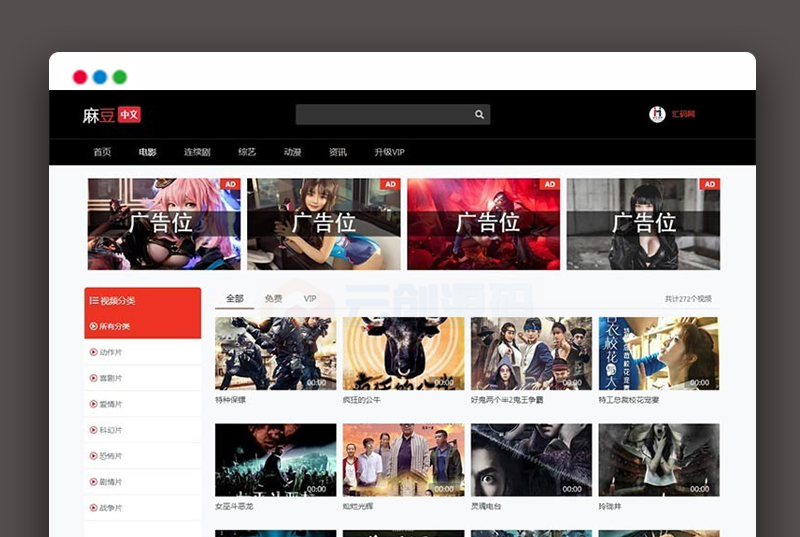Switch to the 免费 tab
Image resolution: width=800 pixels, height=537 pixels.
click(273, 298)
